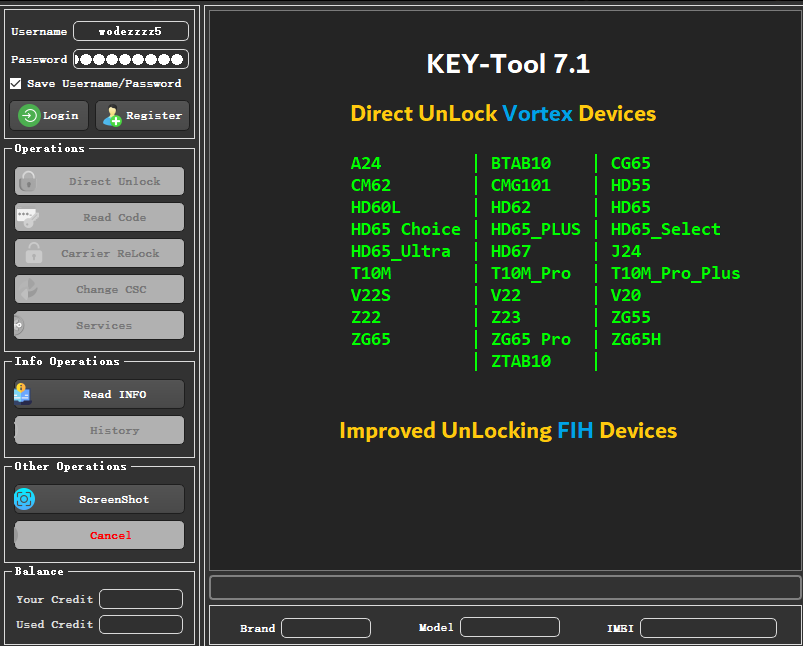Click the BTAB10 device name
The height and width of the screenshot is (646, 803).
click(x=521, y=163)
